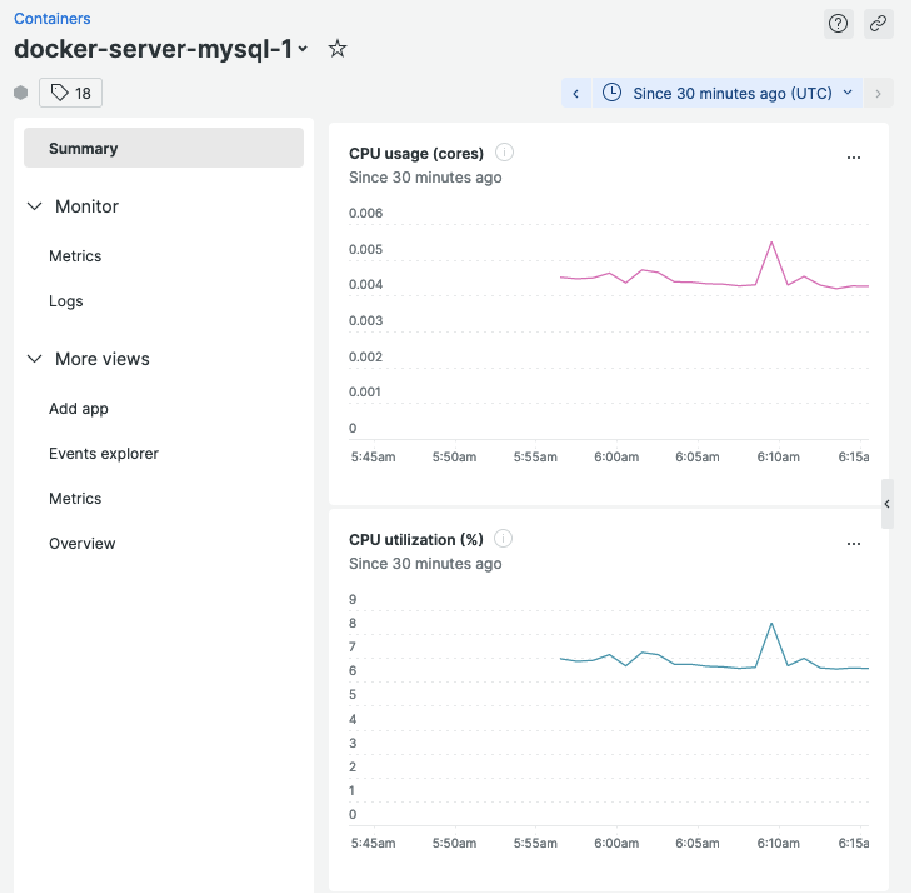Shift time range later with right arrow
Image resolution: width=911 pixels, height=893 pixels.
[878, 94]
